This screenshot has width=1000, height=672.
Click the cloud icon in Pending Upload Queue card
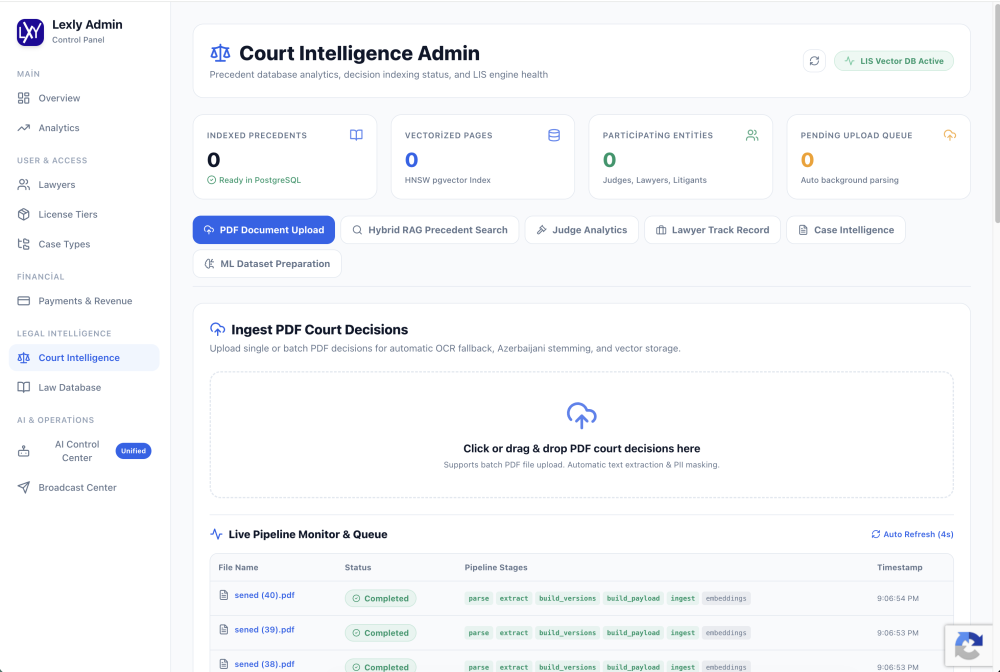950,135
